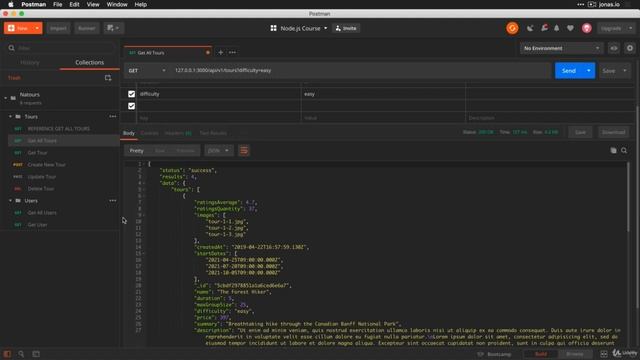This screenshot has width=640, height=360.
Task: Send the request
Action: 569,71
